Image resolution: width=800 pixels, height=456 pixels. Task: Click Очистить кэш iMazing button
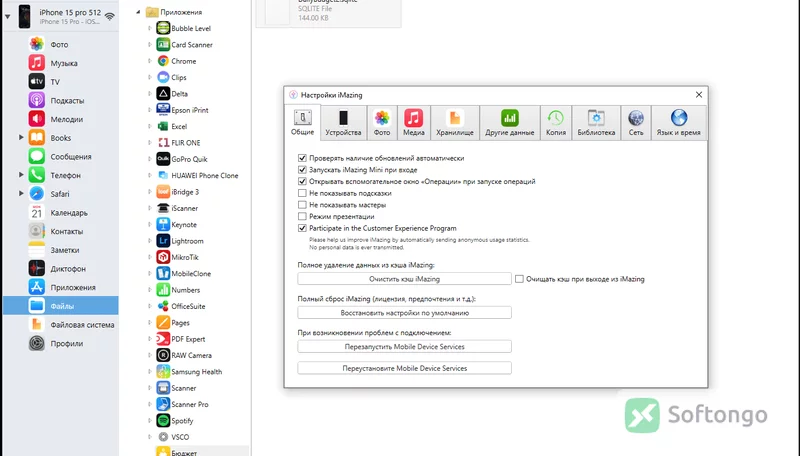pos(405,279)
